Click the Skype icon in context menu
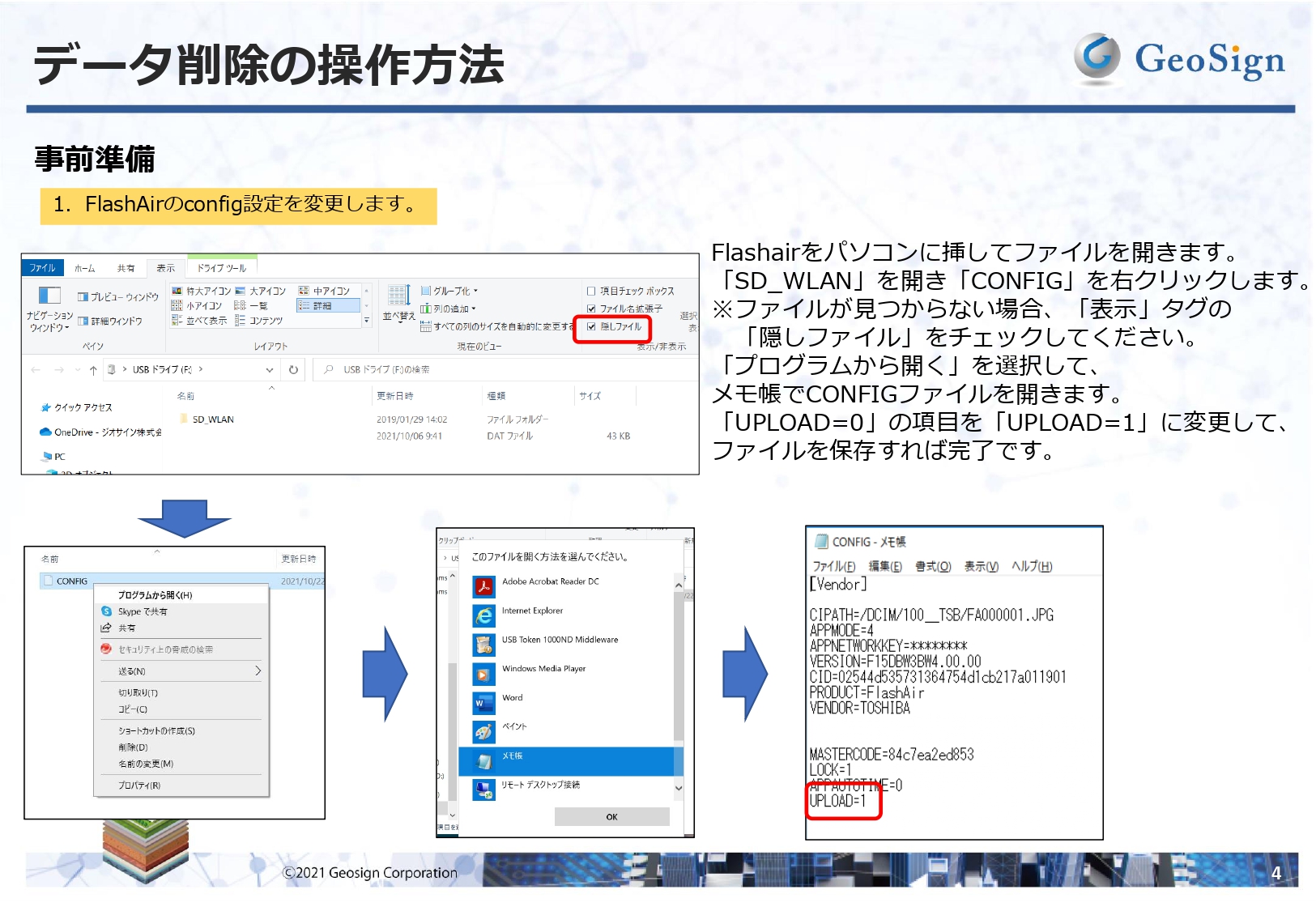The width and height of the screenshot is (1316, 911). coord(106,611)
